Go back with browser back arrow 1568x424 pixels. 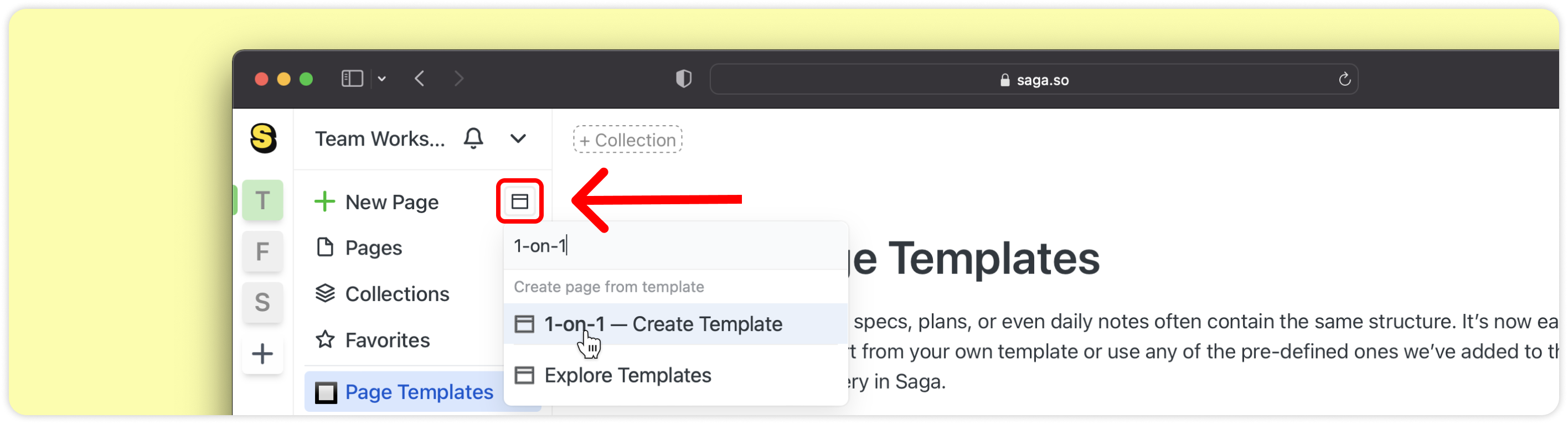(x=419, y=79)
